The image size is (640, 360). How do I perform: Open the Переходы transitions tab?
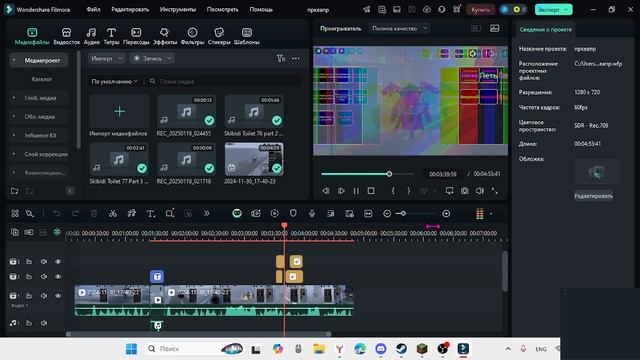coord(136,36)
